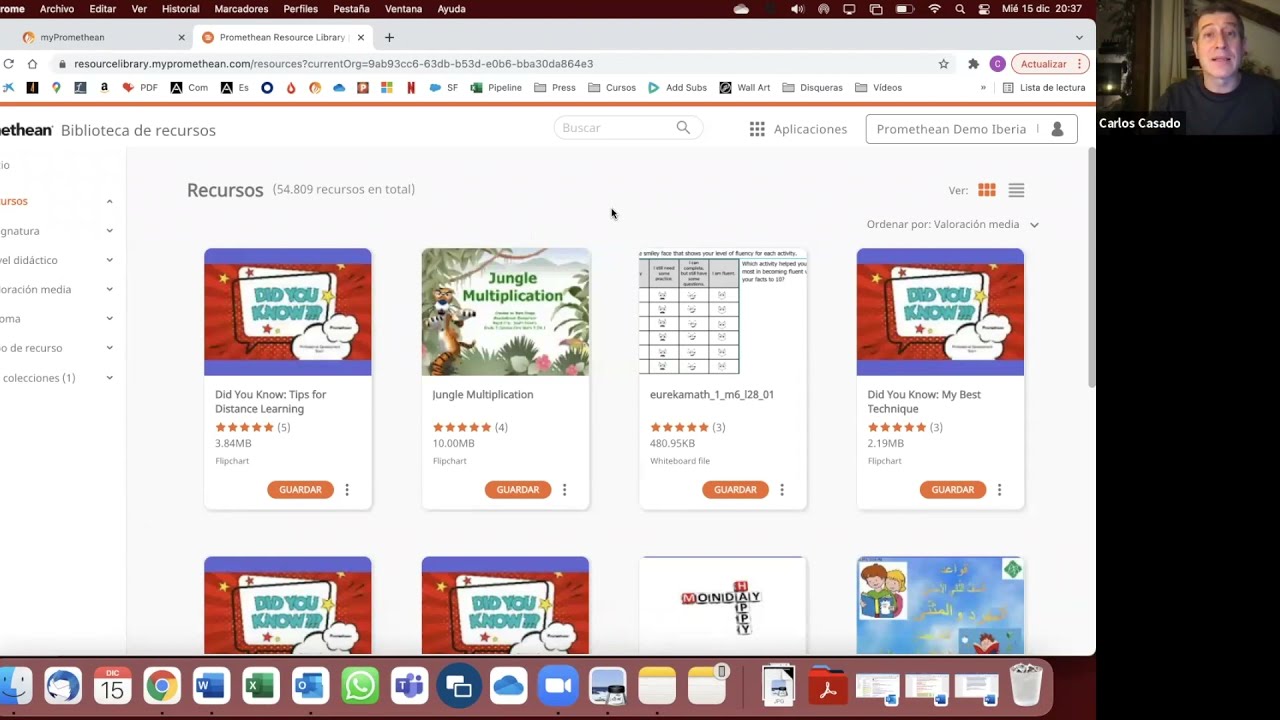
Task: Expand the Idioma filter
Action: [109, 319]
